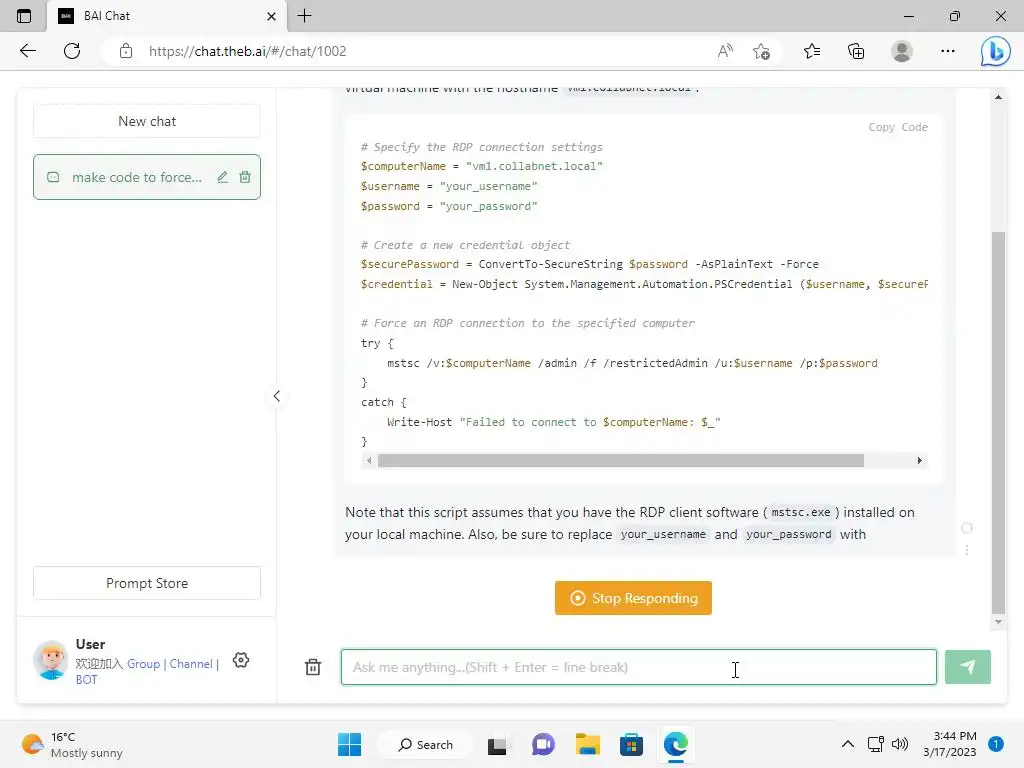Click the chat scroll down arrow
The image size is (1024, 768).
998,622
